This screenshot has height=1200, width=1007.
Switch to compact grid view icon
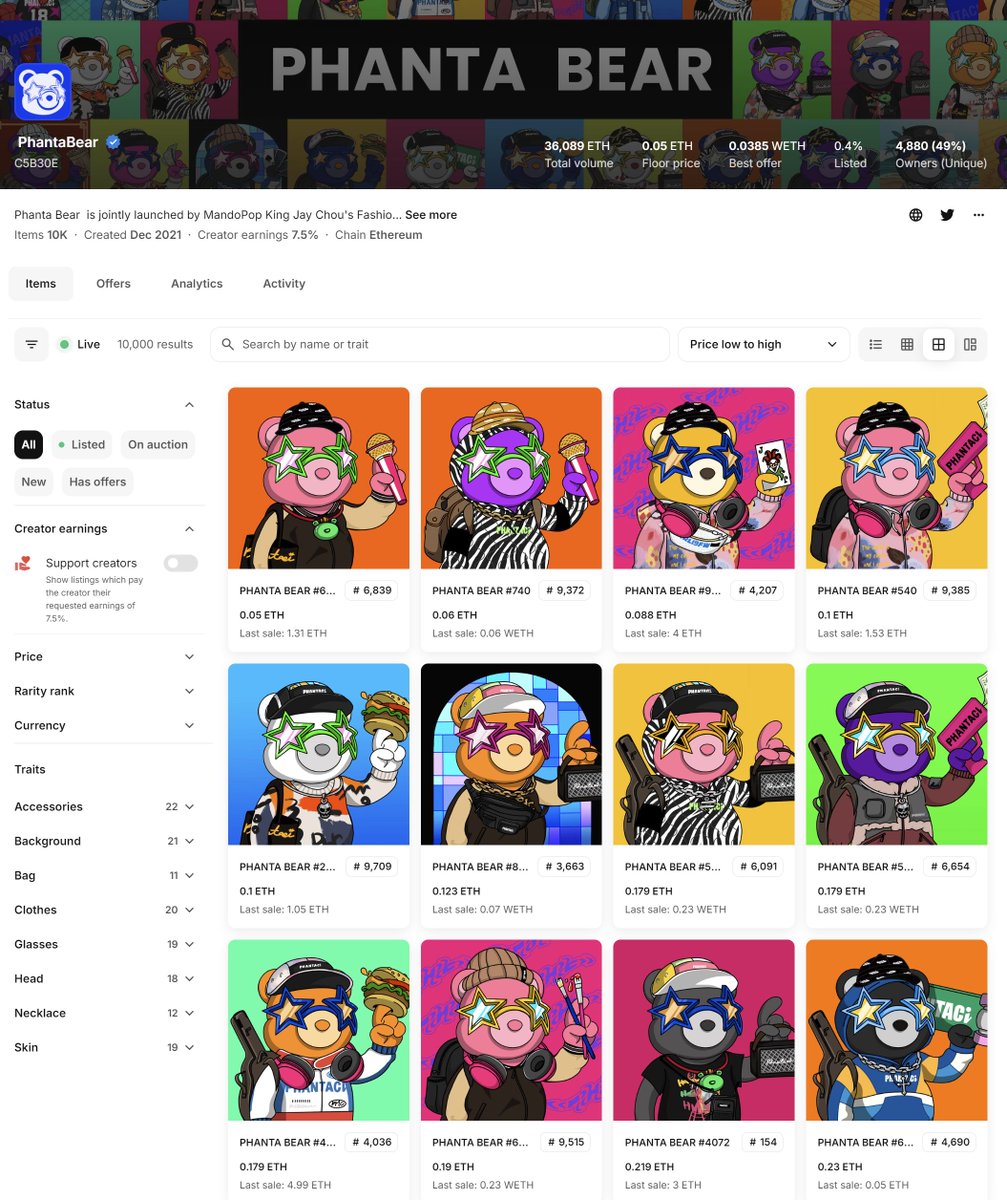pyautogui.click(x=907, y=344)
